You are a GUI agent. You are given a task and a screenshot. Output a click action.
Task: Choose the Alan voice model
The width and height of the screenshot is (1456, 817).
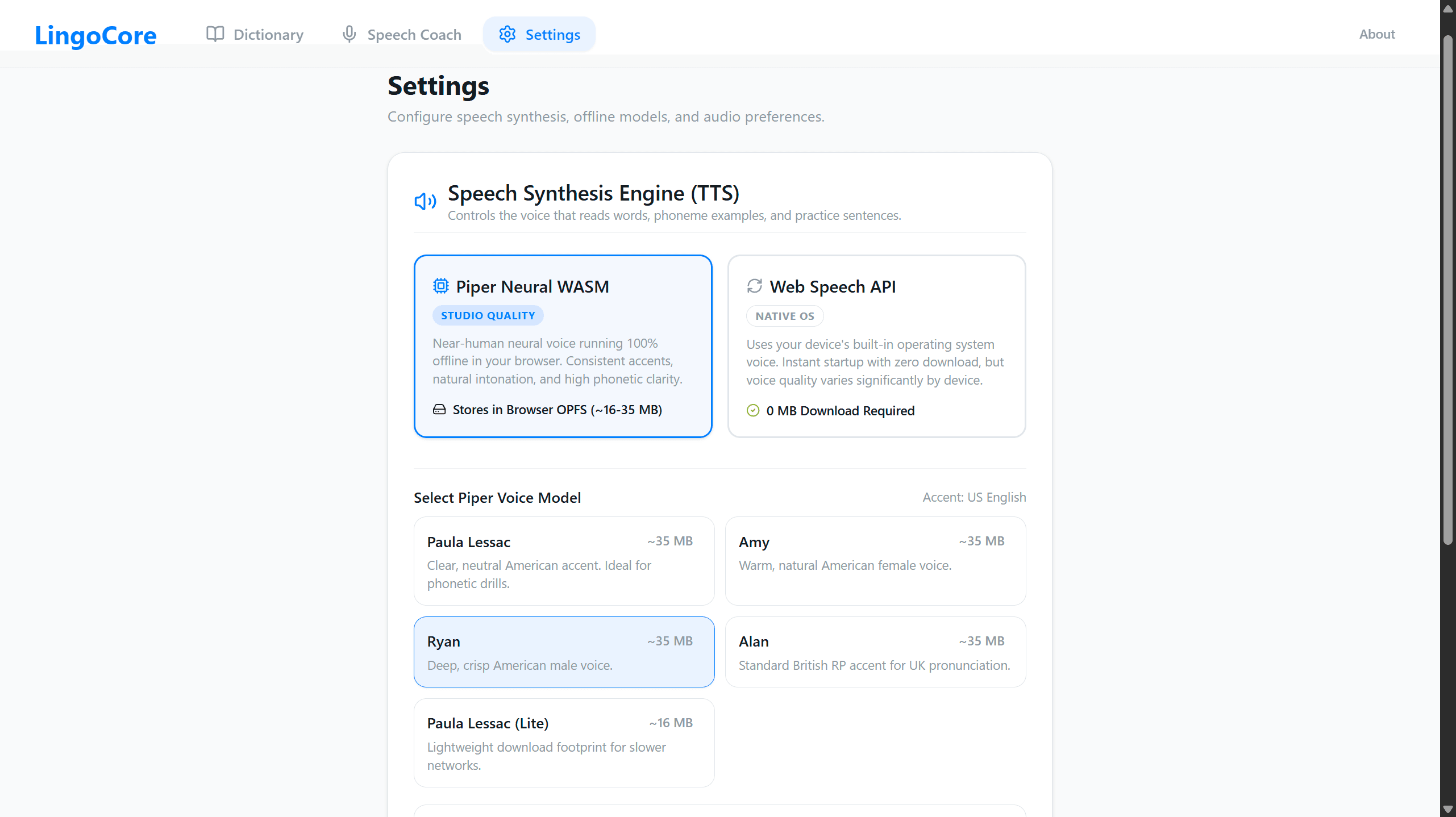pos(875,652)
